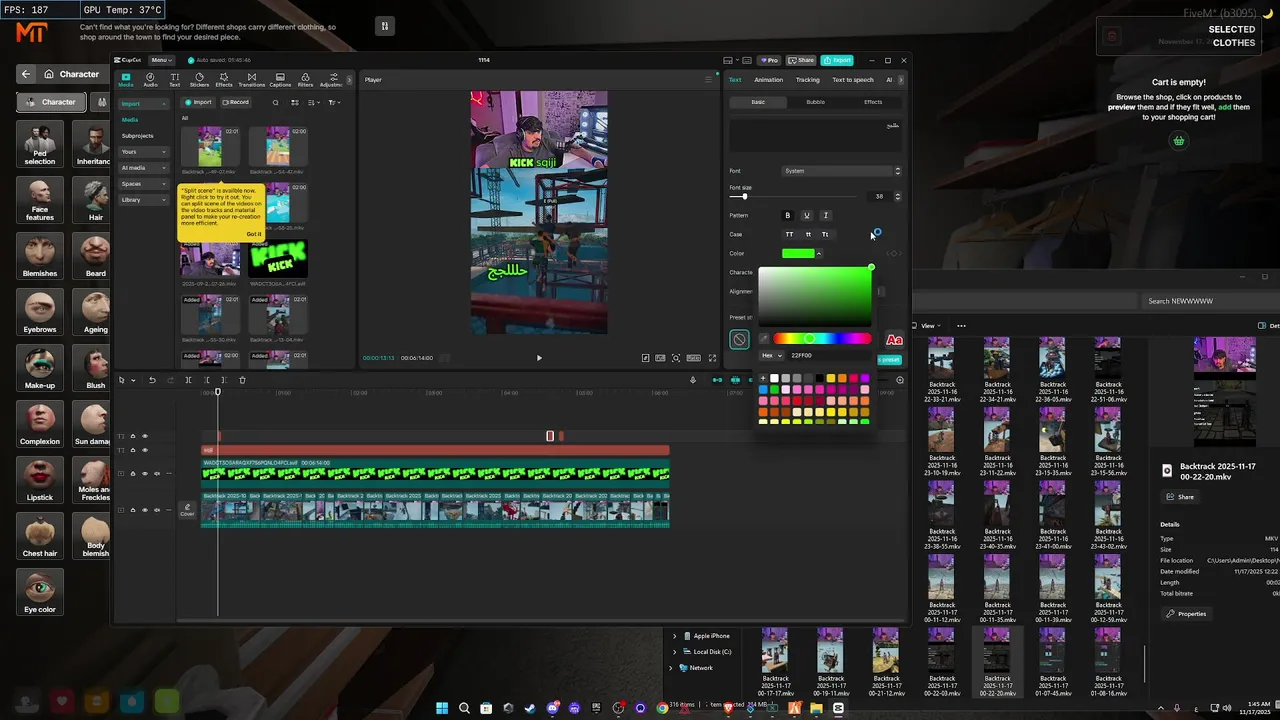The width and height of the screenshot is (1280, 720).
Task: Expand the Spaces section
Action: point(145,184)
